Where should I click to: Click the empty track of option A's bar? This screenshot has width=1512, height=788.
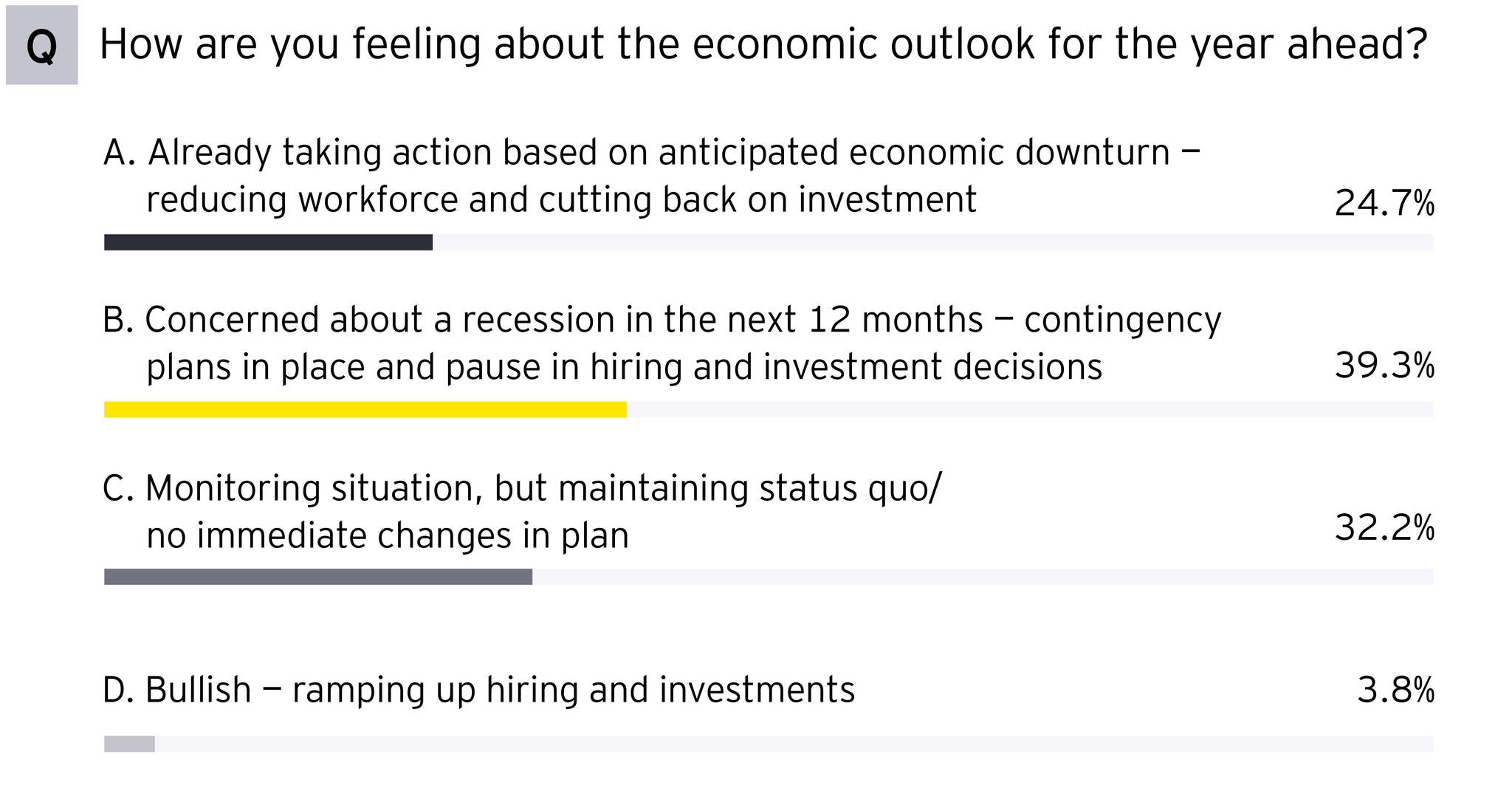pos(932,242)
